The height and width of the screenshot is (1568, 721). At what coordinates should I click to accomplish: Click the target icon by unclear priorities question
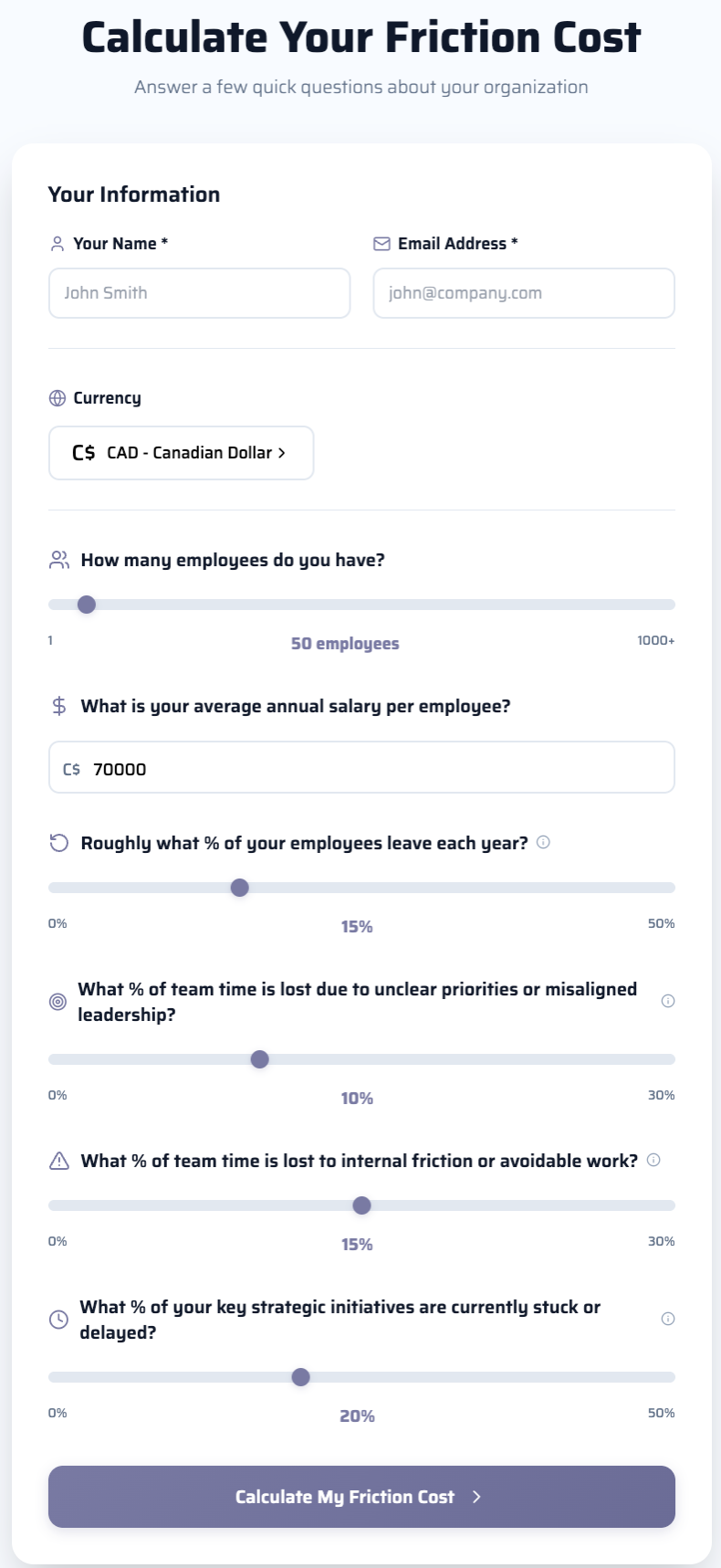click(57, 1002)
